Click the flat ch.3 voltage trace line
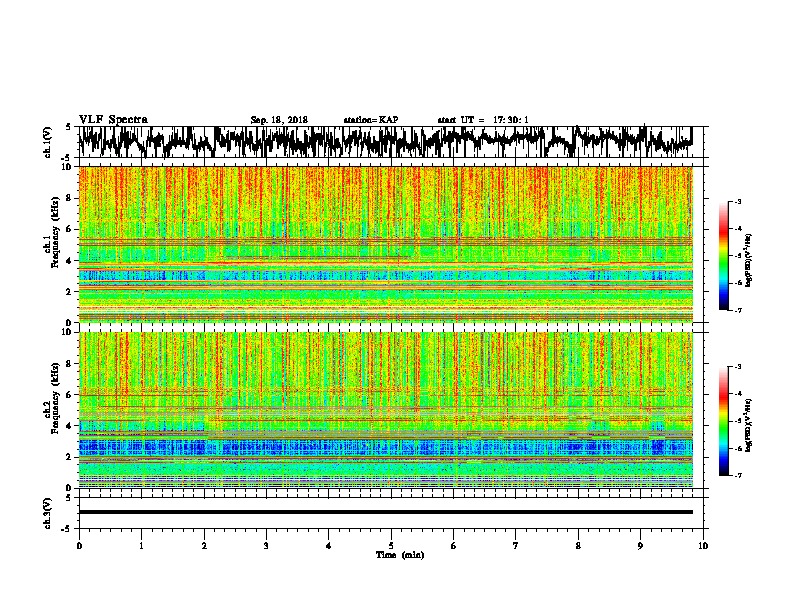Screen dimensions: 792x612 pos(385,512)
